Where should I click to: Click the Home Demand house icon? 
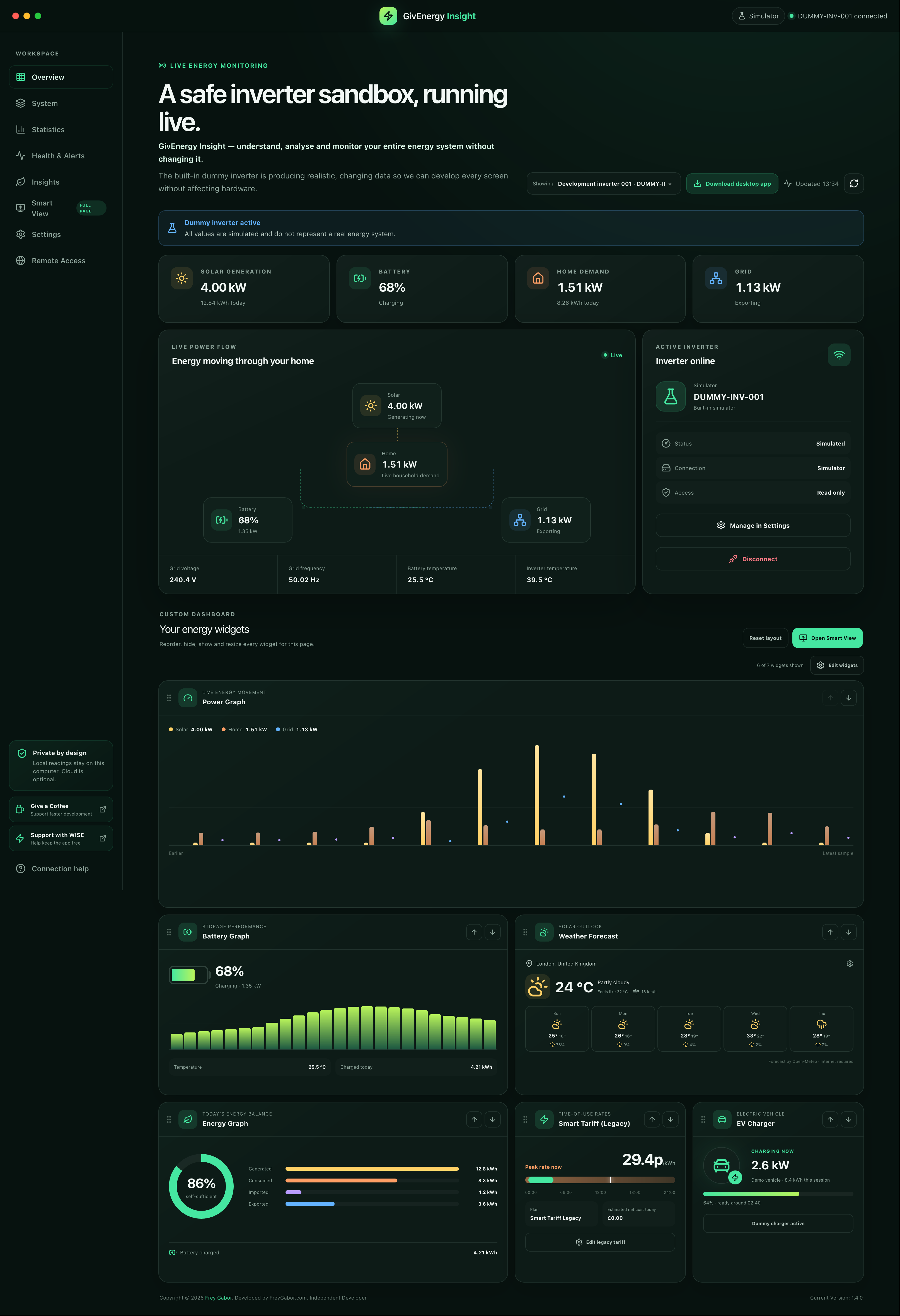(538, 278)
